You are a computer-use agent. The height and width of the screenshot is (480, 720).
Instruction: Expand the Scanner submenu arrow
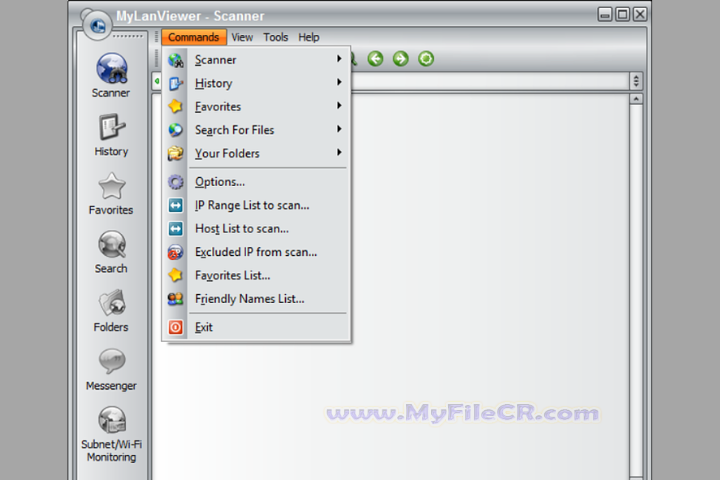tap(339, 59)
